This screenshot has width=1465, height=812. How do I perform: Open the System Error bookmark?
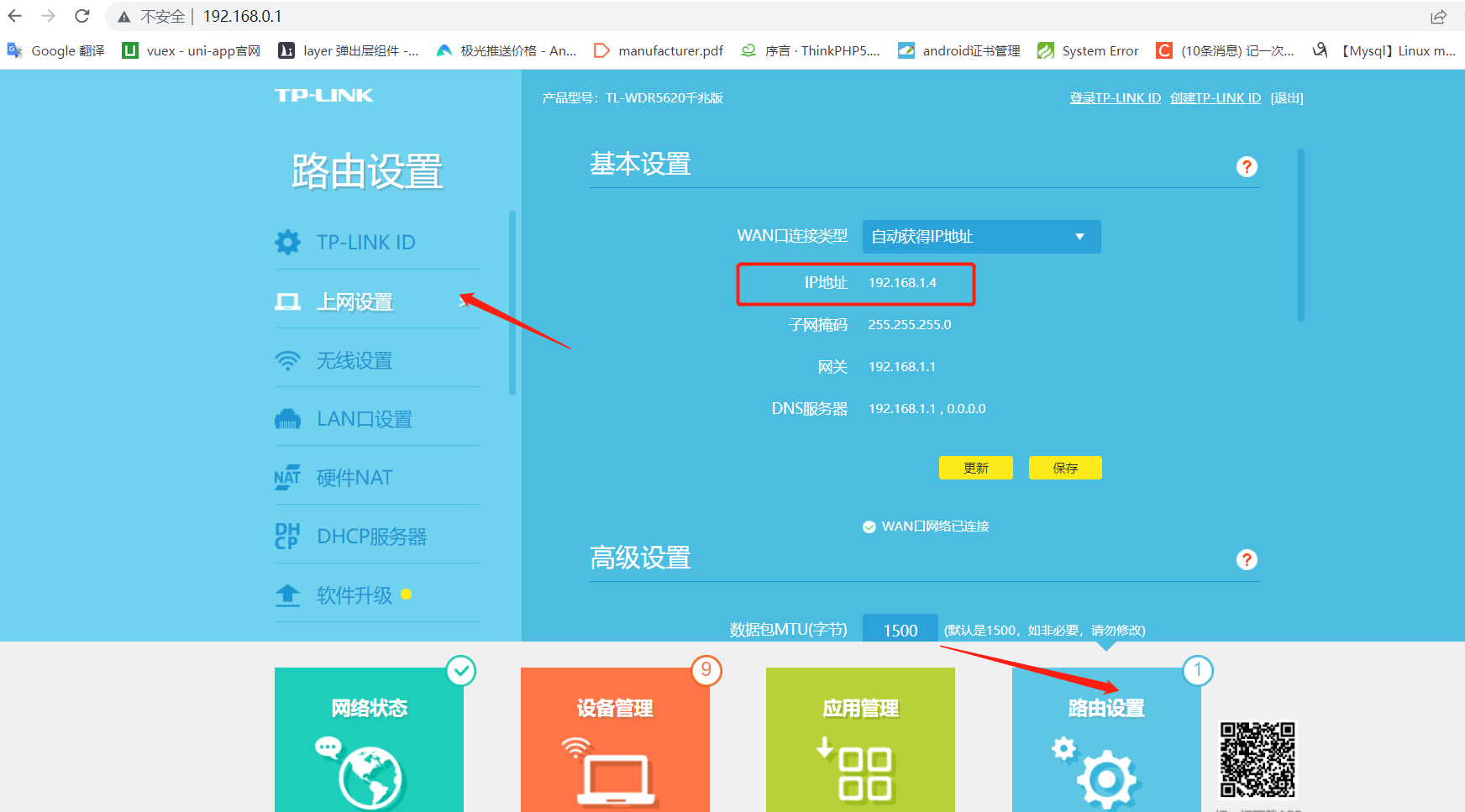click(x=1089, y=50)
